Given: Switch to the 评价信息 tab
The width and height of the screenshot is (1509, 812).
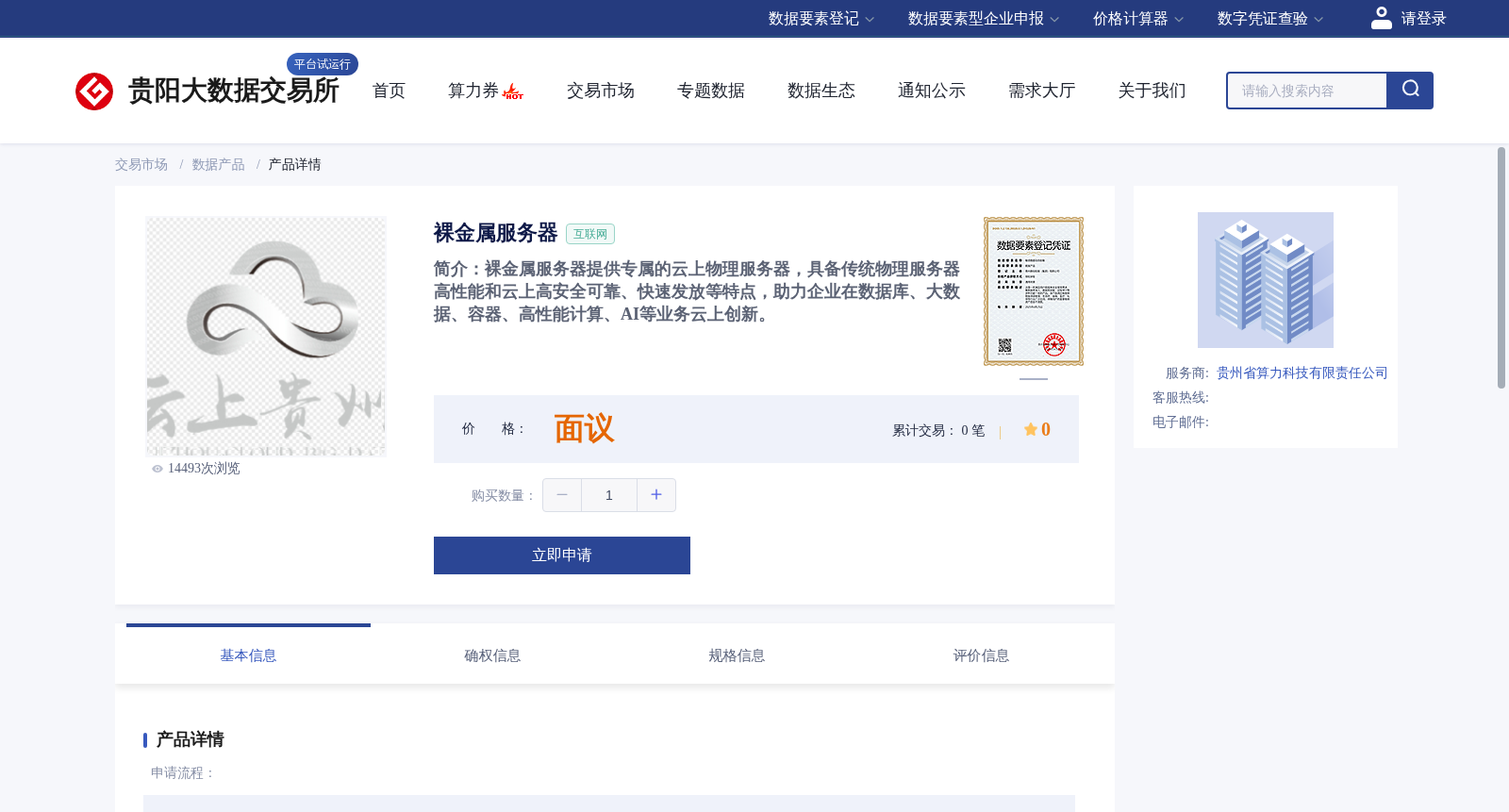Looking at the screenshot, I should (981, 655).
